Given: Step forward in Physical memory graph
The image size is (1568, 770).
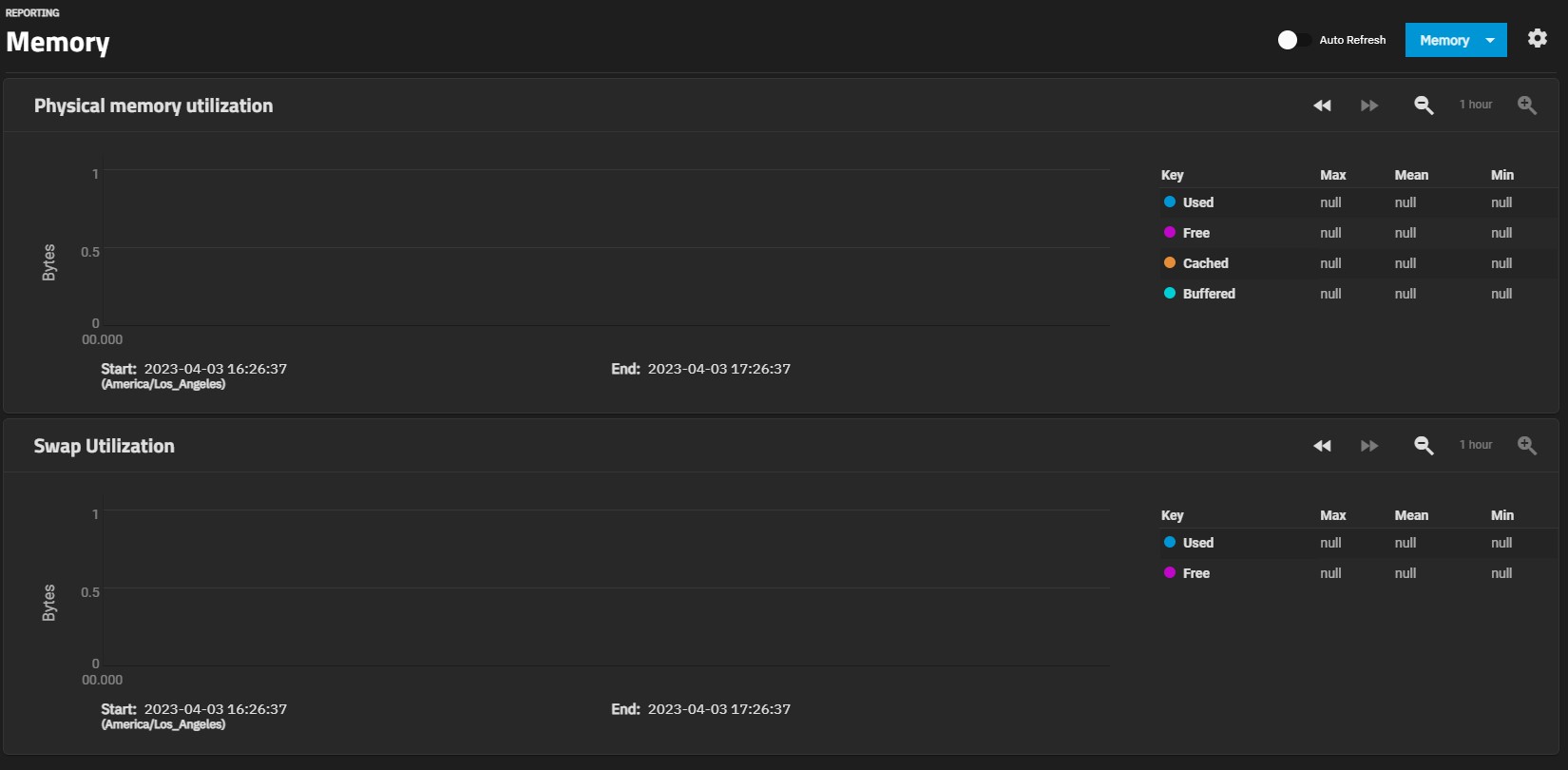Looking at the screenshot, I should click(1369, 106).
